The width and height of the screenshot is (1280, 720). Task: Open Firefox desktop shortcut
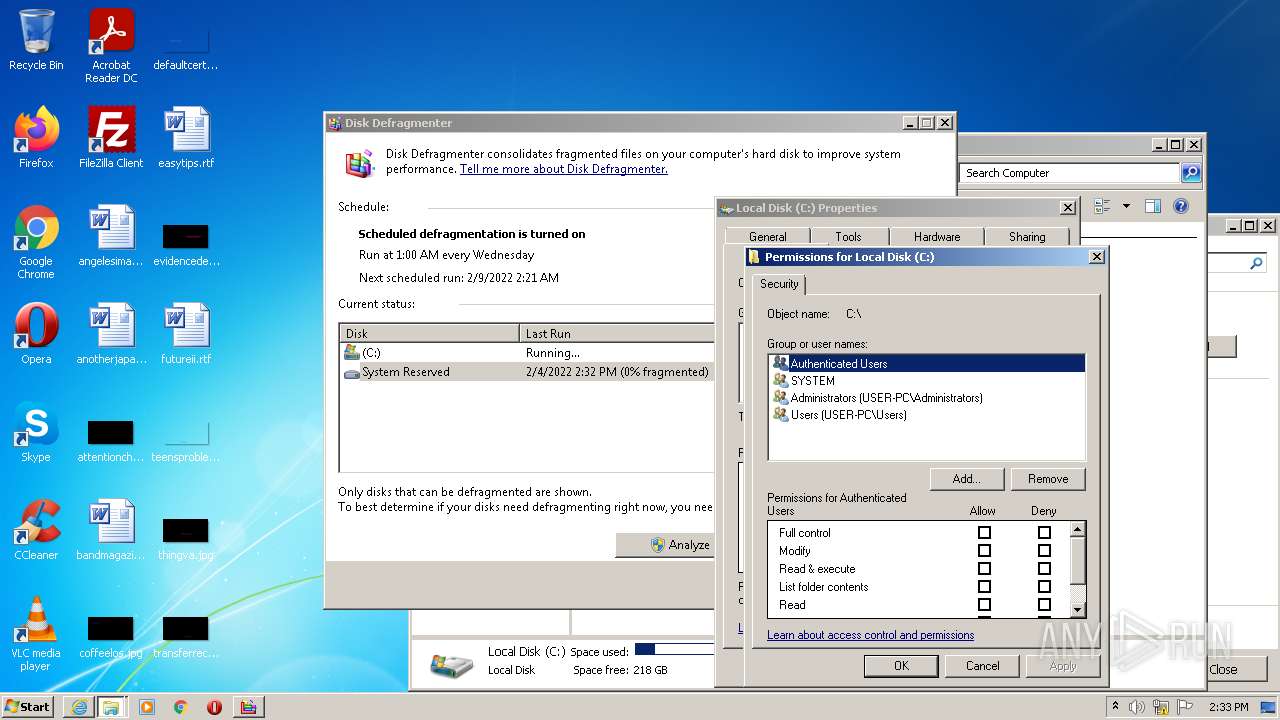[x=36, y=138]
